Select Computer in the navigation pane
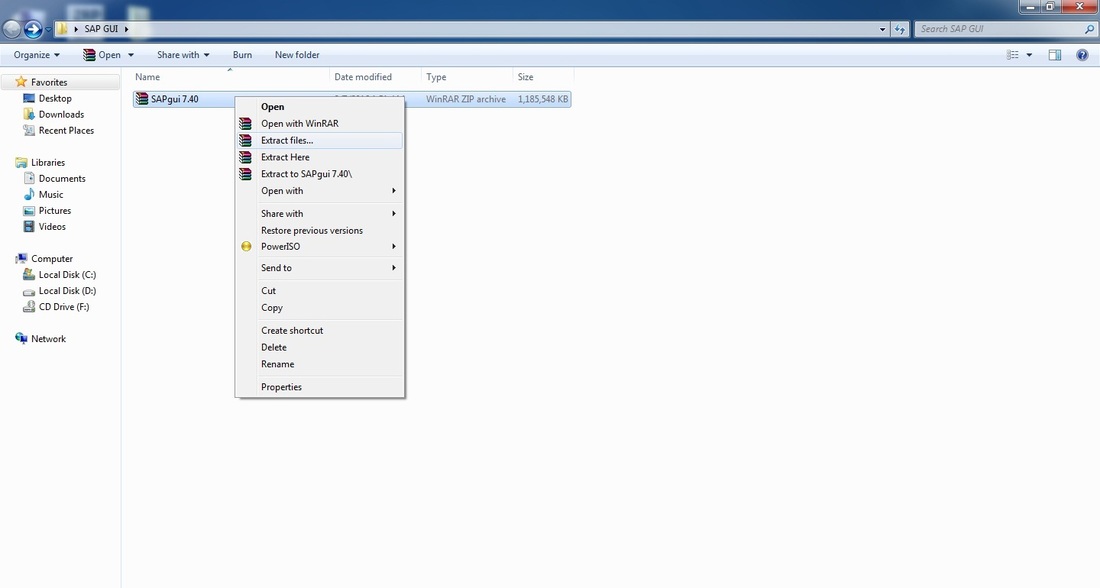This screenshot has height=588, width=1100. tap(51, 258)
